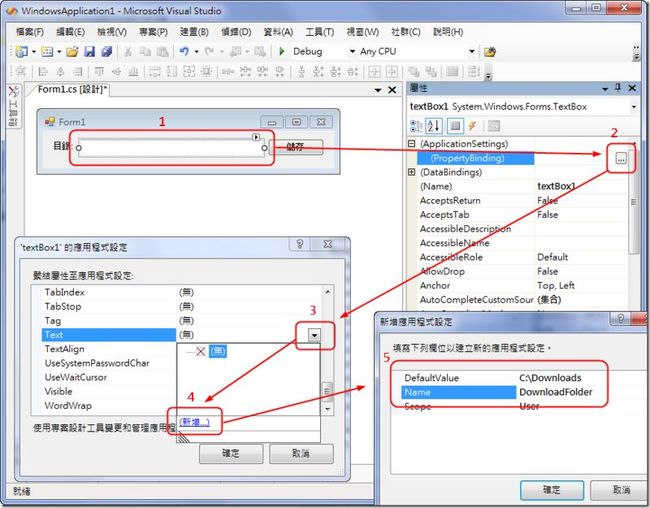Collapse the (ApplicationSettings) property group
The image size is (650, 508).
pyautogui.click(x=411, y=144)
